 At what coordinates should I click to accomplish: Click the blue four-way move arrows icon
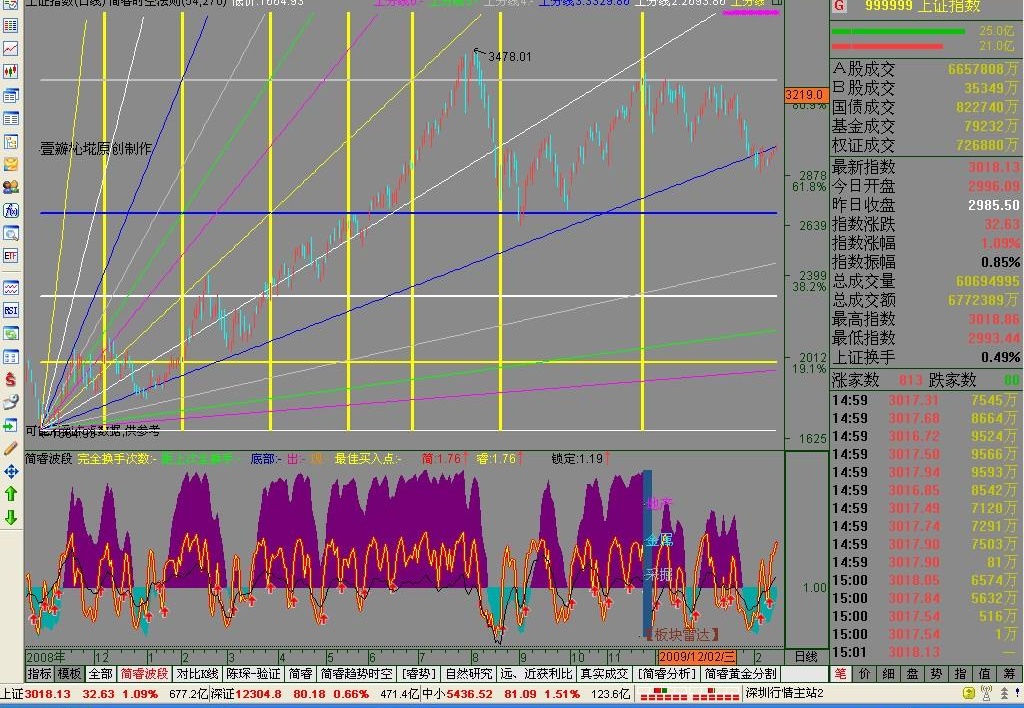[x=10, y=471]
